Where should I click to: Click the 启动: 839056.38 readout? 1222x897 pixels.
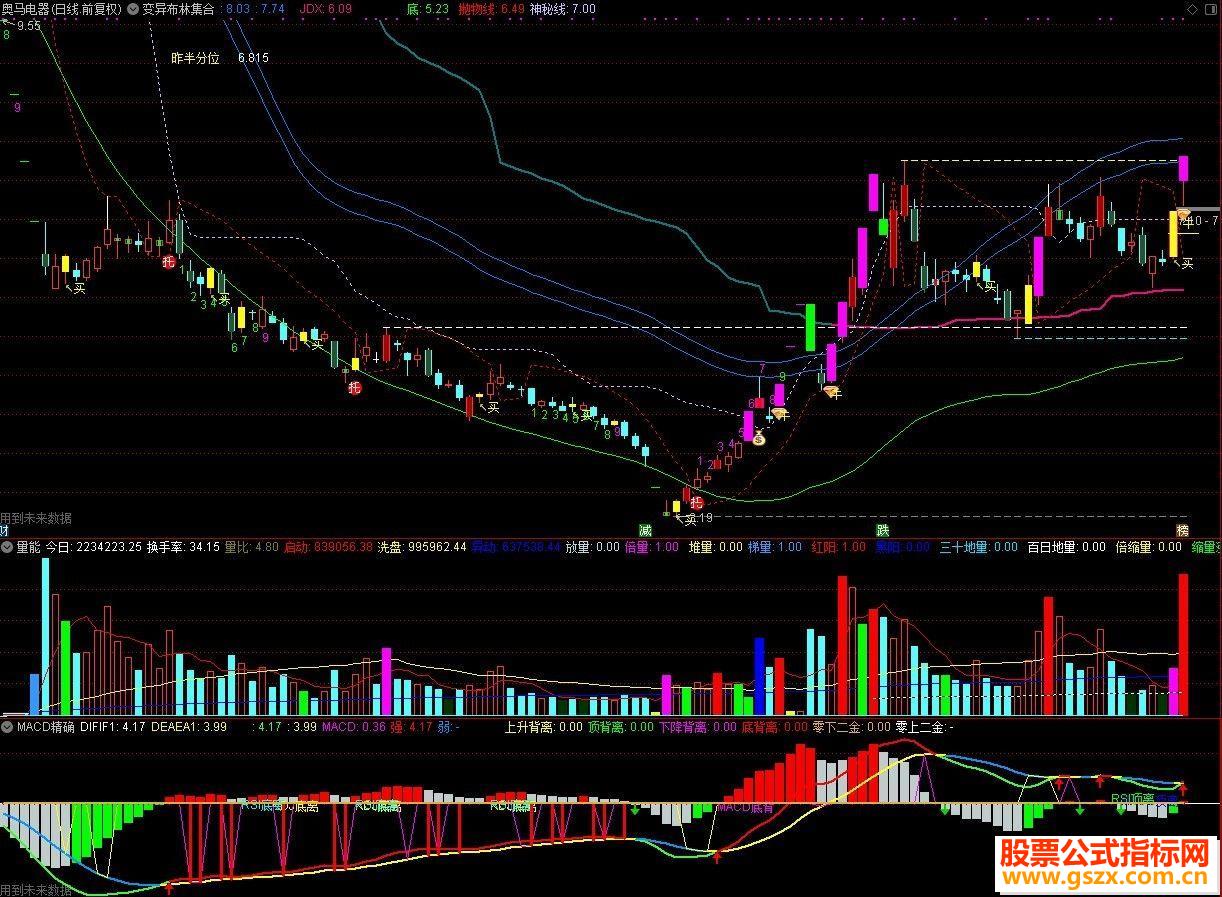point(328,548)
